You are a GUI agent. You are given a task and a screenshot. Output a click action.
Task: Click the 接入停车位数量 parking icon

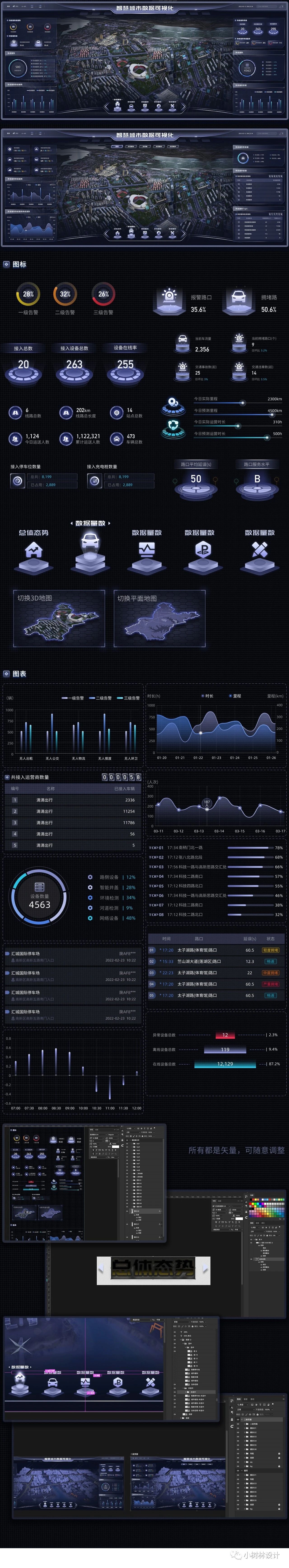[18, 481]
